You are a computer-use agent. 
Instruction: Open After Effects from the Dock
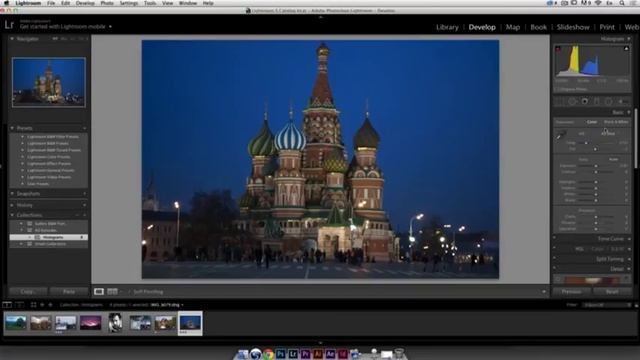tap(330, 353)
